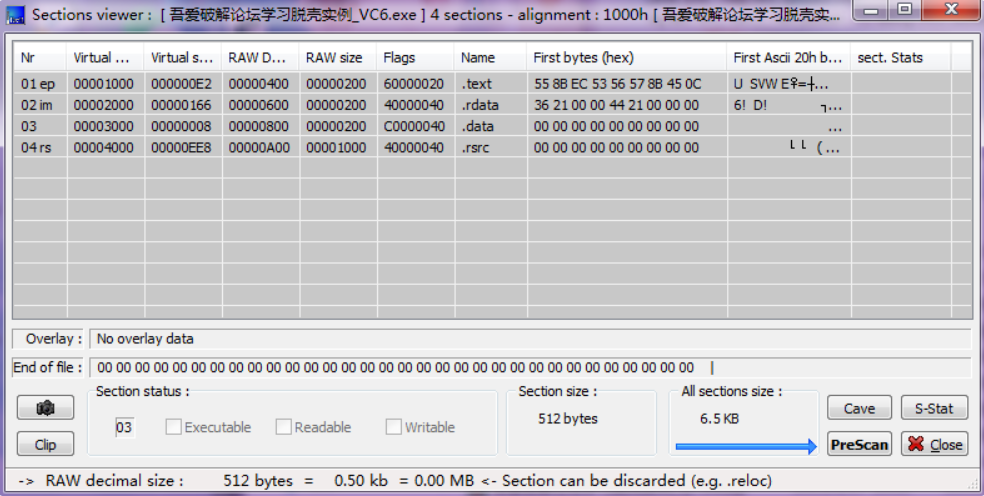Click the Clip button
Image resolution: width=984 pixels, height=496 pixels.
[x=45, y=444]
